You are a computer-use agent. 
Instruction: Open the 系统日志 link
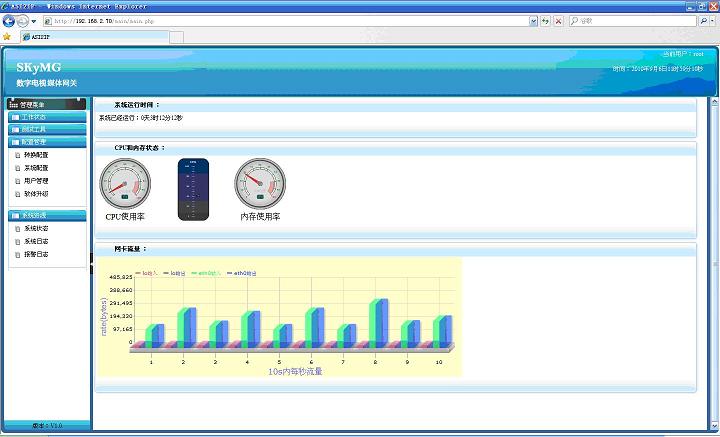[x=36, y=241]
